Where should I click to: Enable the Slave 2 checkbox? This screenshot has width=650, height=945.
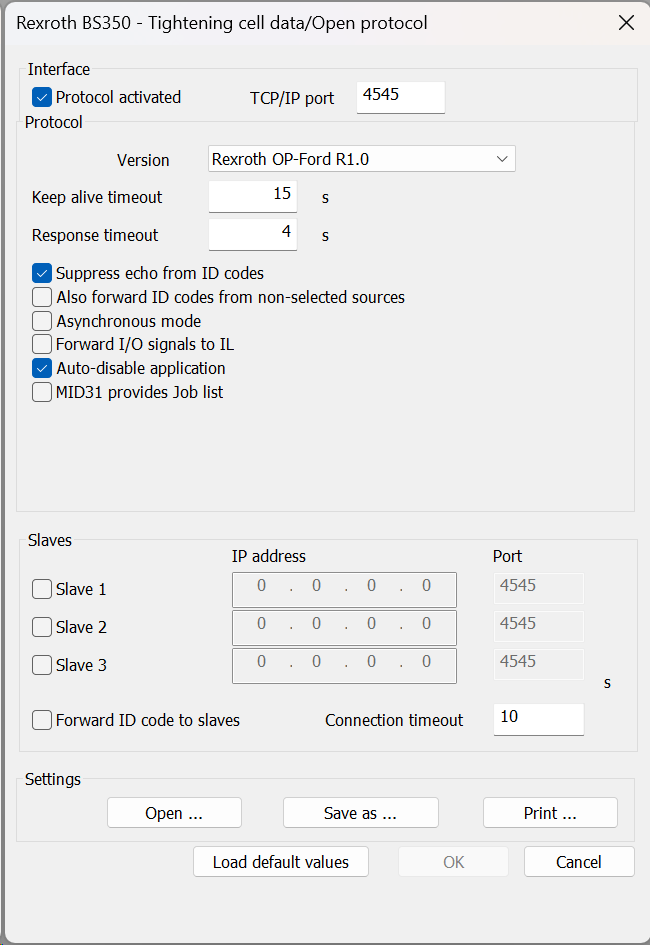(42, 627)
